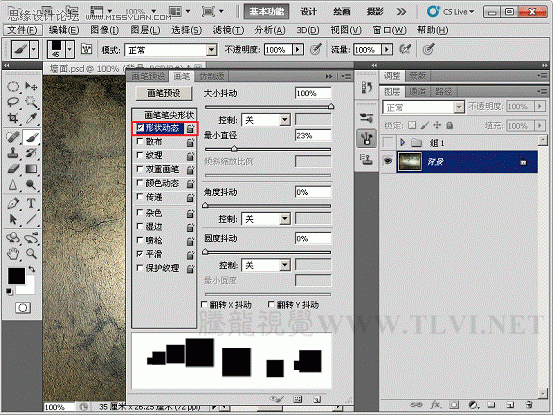Screen dimensions: 553x415
Task: Open size jitter Control (控制) dropdown
Action: [266, 120]
